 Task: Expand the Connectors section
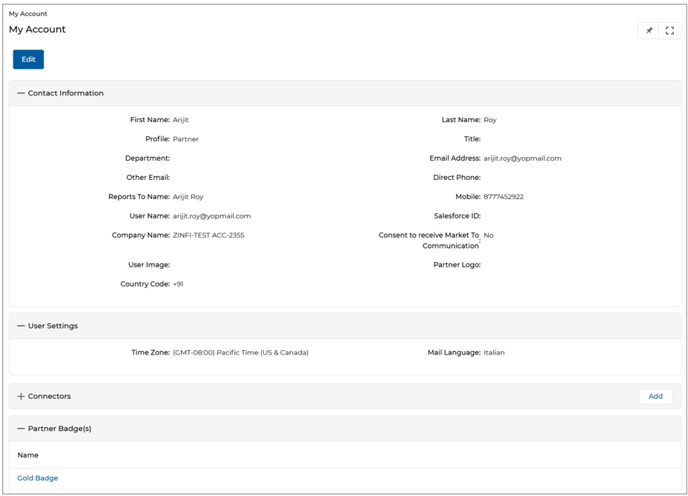coord(21,396)
